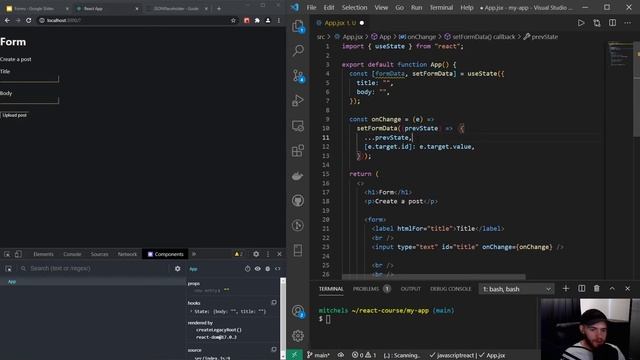This screenshot has width=640, height=360.
Task: Click the errors and warnings count in the status bar
Action: tap(364, 355)
